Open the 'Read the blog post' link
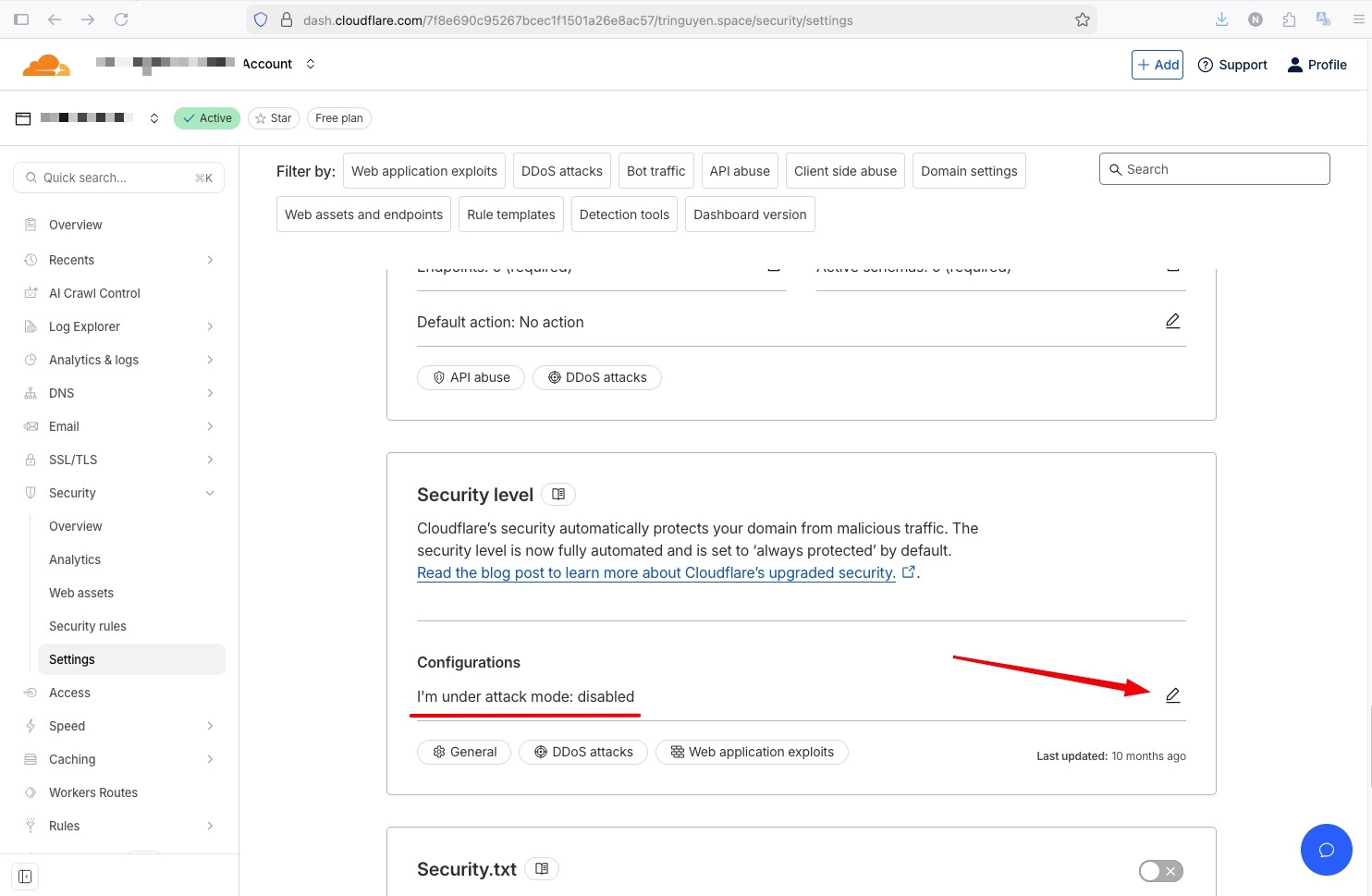The image size is (1372, 896). [x=655, y=572]
